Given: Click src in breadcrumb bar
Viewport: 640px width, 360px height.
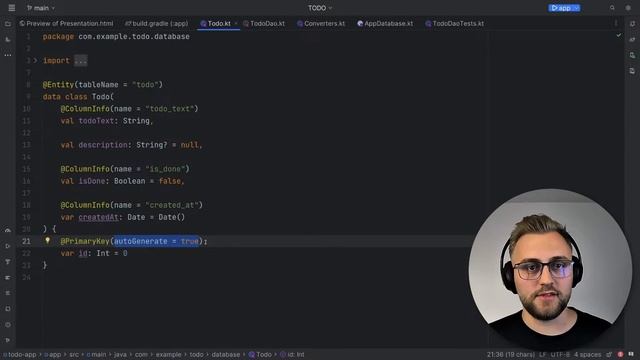Looking at the screenshot, I should pos(74,354).
